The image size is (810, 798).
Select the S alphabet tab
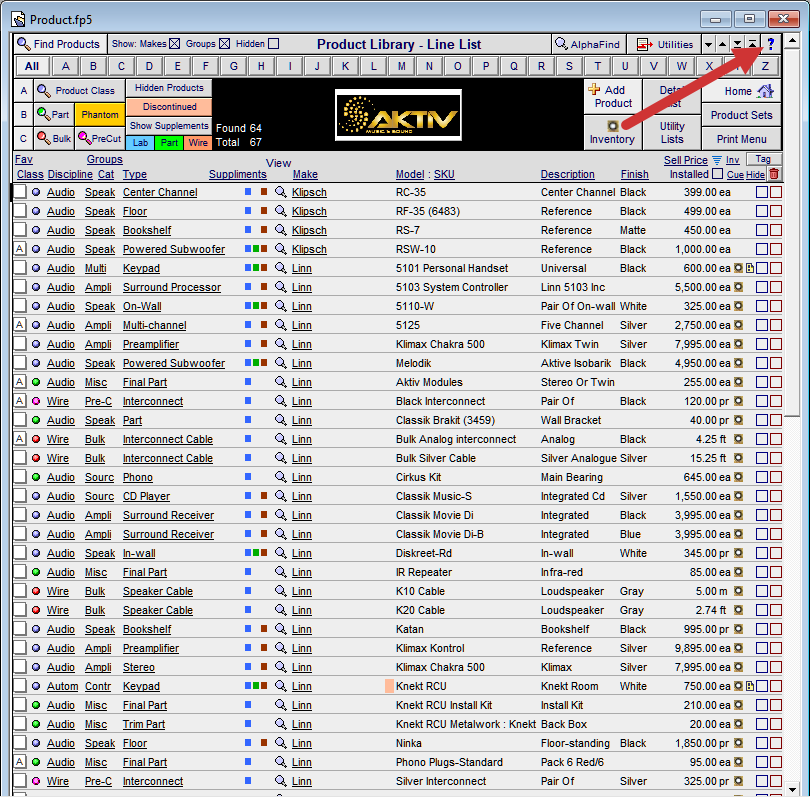[569, 66]
